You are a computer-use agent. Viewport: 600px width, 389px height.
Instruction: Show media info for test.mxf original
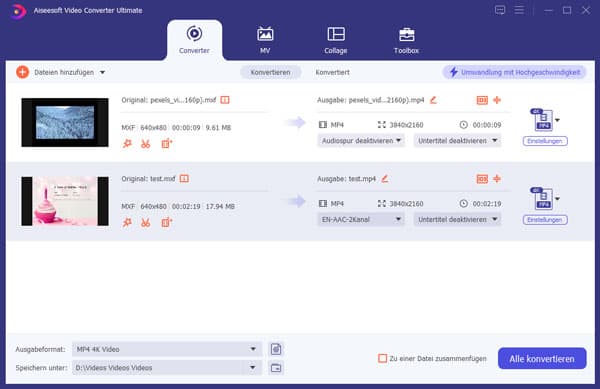pos(184,179)
